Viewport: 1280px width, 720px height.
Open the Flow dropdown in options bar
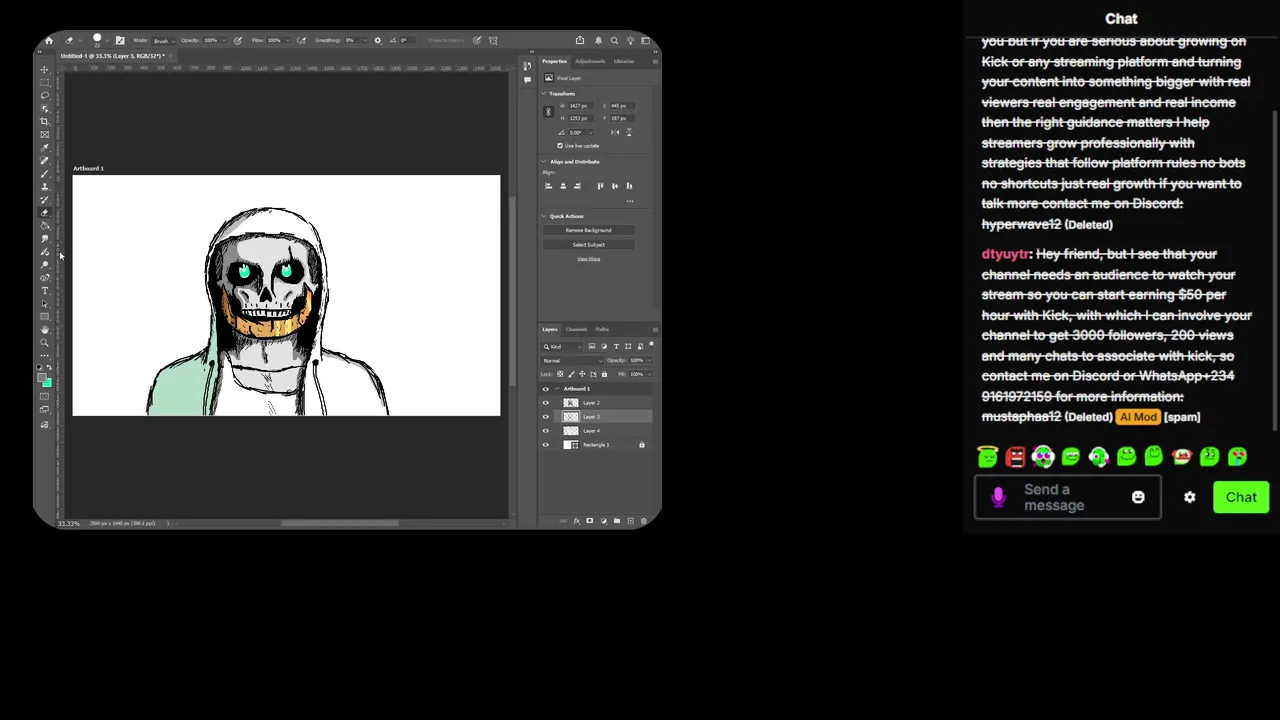[x=287, y=41]
